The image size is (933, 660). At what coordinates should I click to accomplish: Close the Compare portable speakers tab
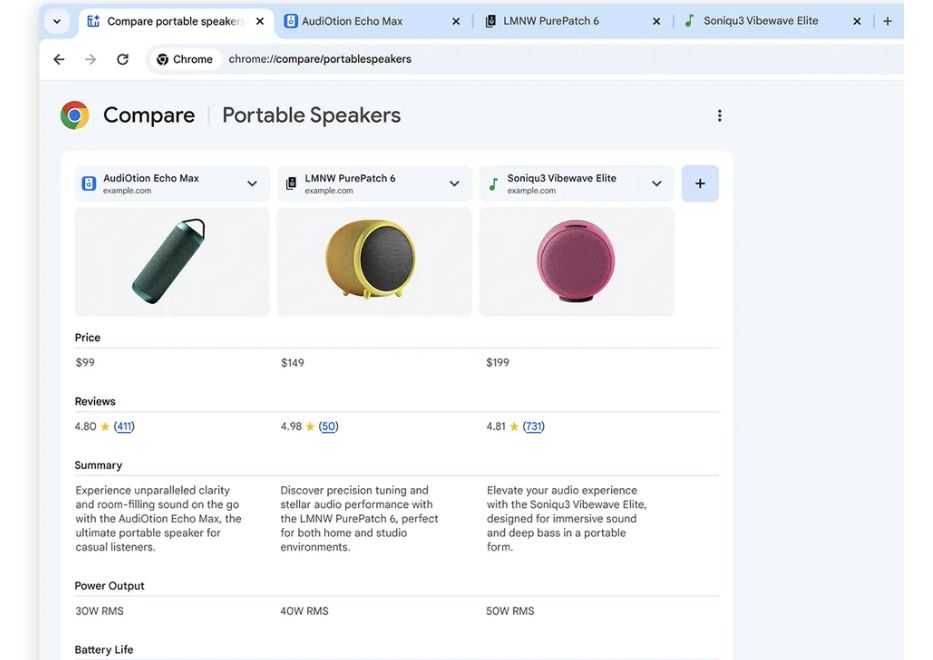pyautogui.click(x=259, y=21)
